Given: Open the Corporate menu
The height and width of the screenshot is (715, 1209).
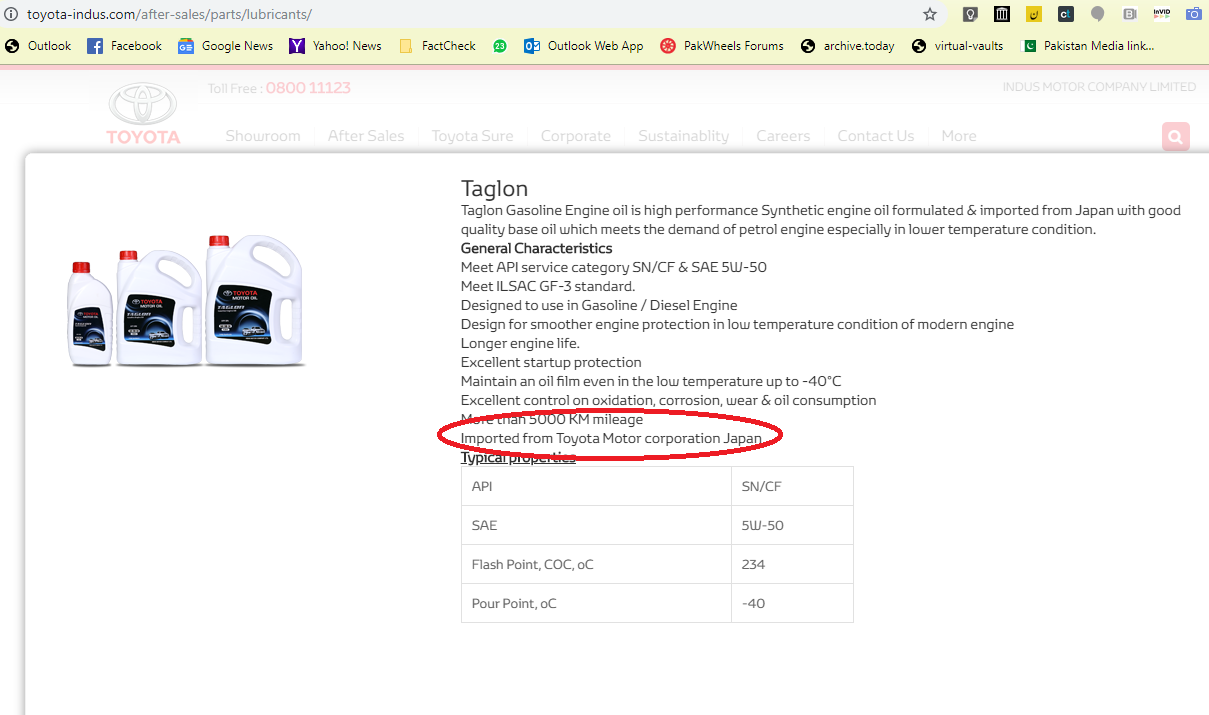Looking at the screenshot, I should point(576,136).
